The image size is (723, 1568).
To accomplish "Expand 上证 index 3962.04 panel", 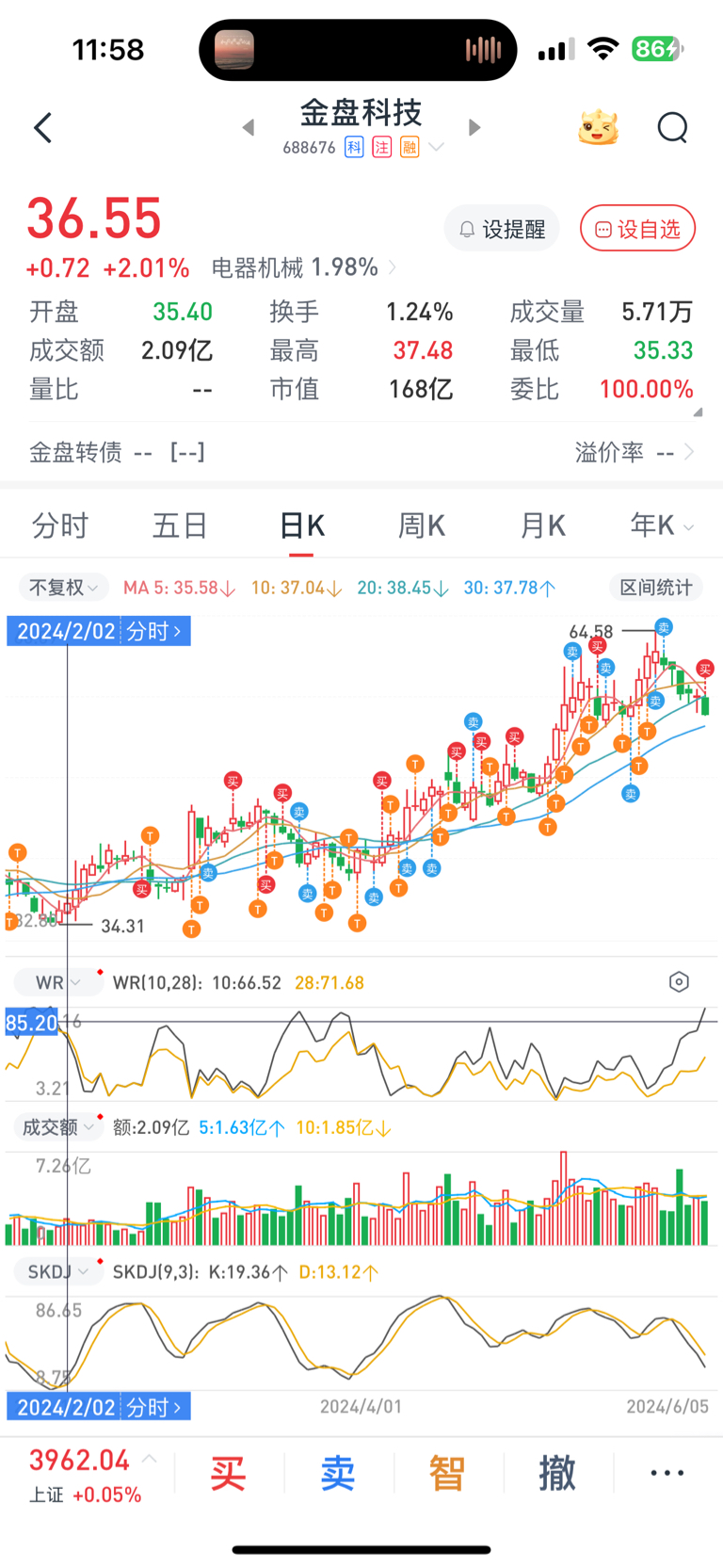I will pos(92,1476).
